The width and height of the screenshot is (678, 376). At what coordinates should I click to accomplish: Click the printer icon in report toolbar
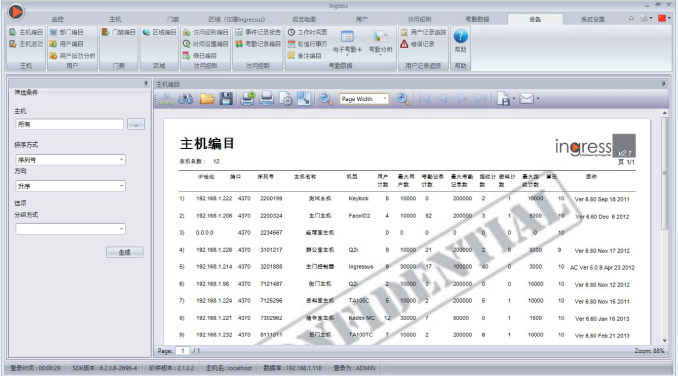(x=266, y=99)
